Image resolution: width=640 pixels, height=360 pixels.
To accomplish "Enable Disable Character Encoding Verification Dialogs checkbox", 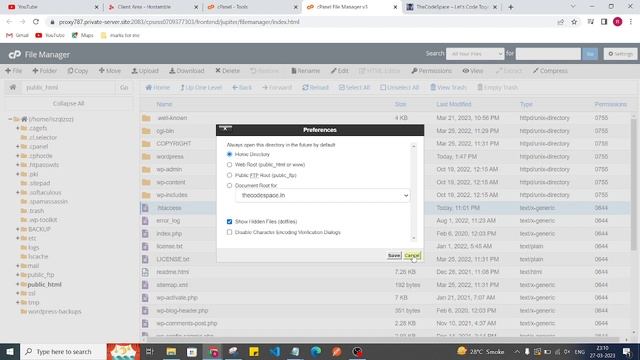I will click(x=229, y=232).
